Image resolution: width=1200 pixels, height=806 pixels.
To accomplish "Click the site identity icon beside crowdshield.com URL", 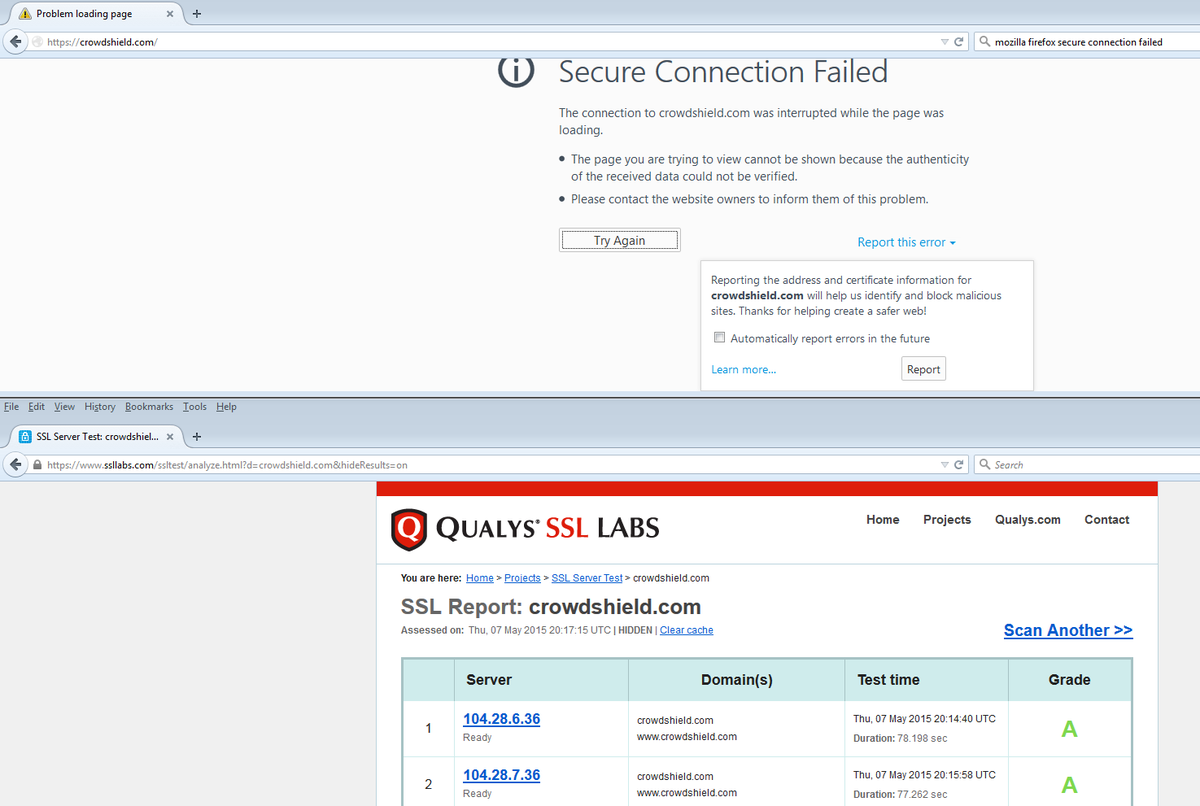I will click(x=37, y=42).
